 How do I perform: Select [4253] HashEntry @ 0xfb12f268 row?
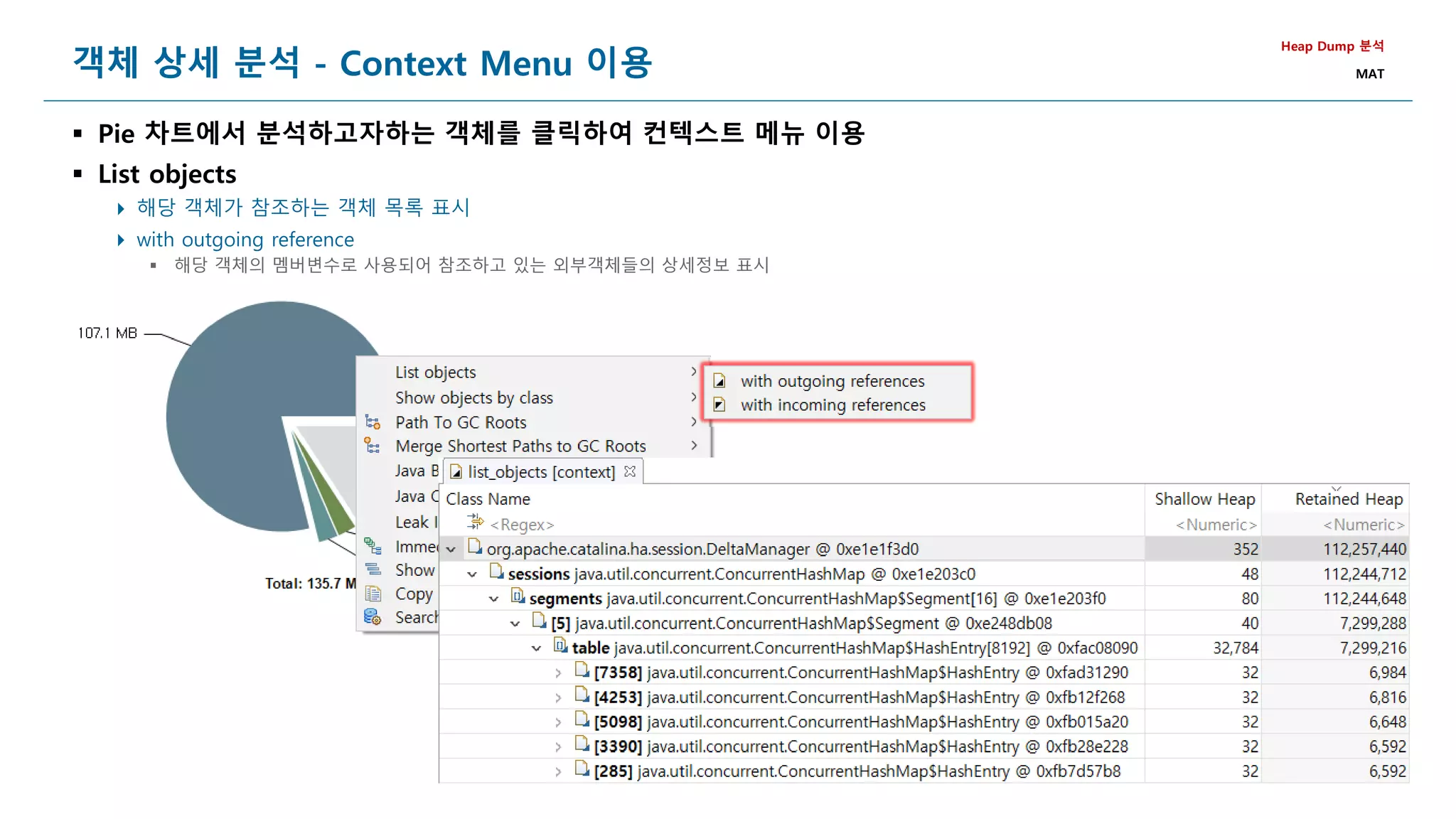pyautogui.click(x=860, y=697)
